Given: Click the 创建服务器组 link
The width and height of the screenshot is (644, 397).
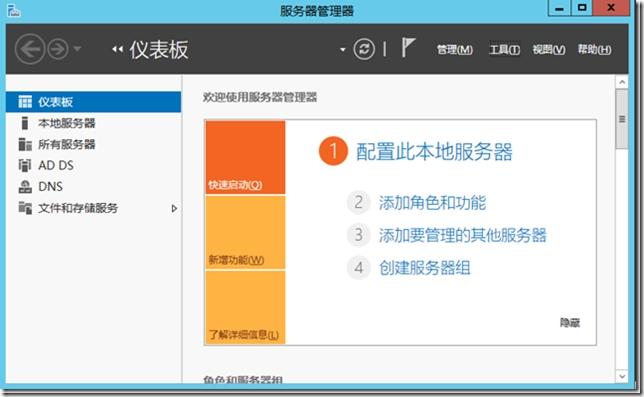Looking at the screenshot, I should pyautogui.click(x=425, y=268).
